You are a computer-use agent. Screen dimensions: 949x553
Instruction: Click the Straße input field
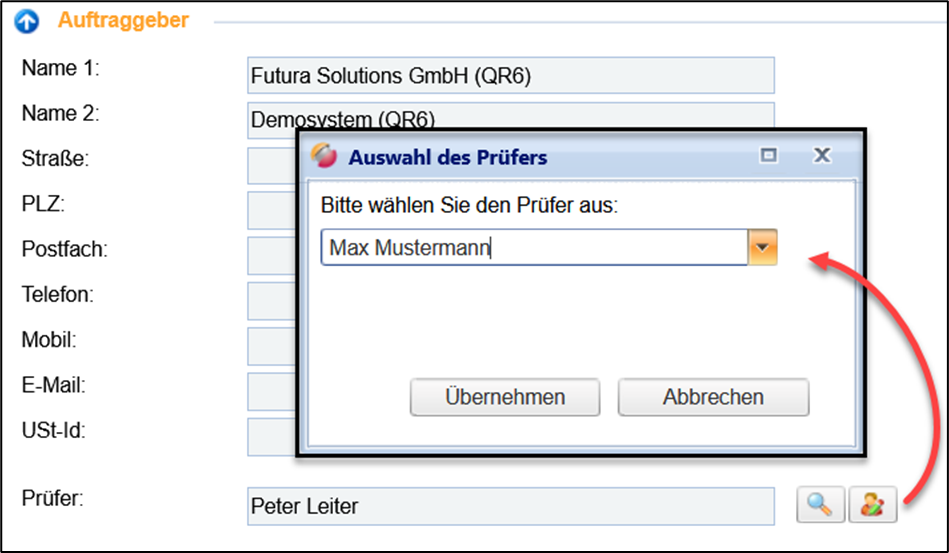click(271, 165)
